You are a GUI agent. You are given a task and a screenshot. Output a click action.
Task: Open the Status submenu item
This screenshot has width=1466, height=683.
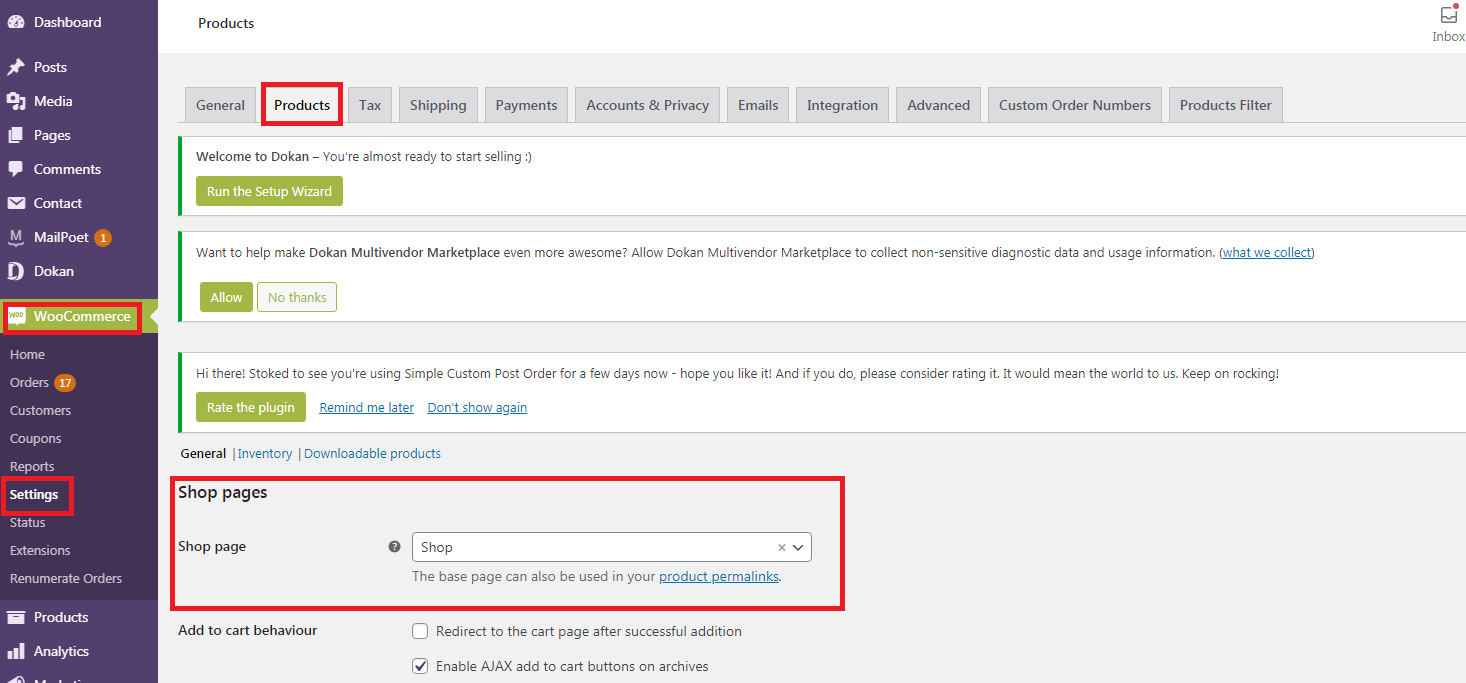point(27,522)
